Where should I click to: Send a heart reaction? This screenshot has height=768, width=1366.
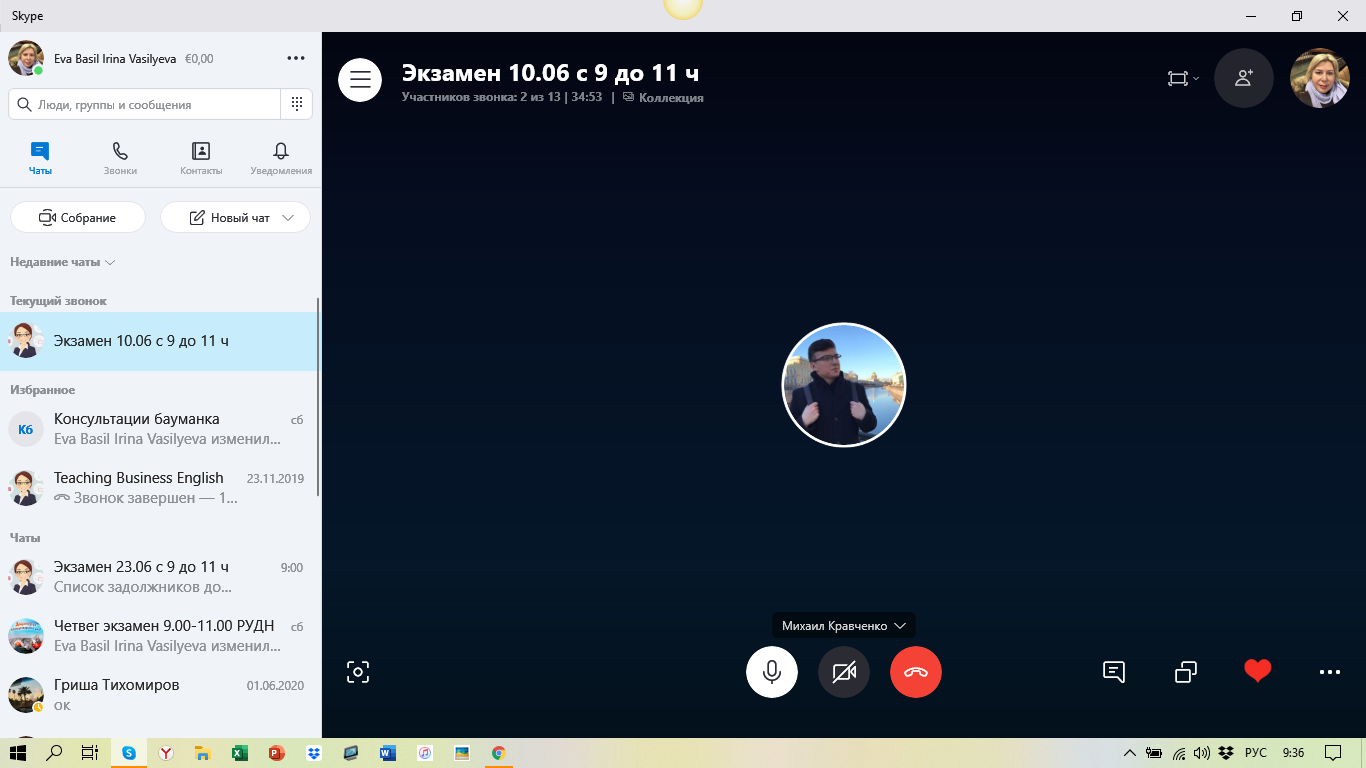click(x=1257, y=671)
